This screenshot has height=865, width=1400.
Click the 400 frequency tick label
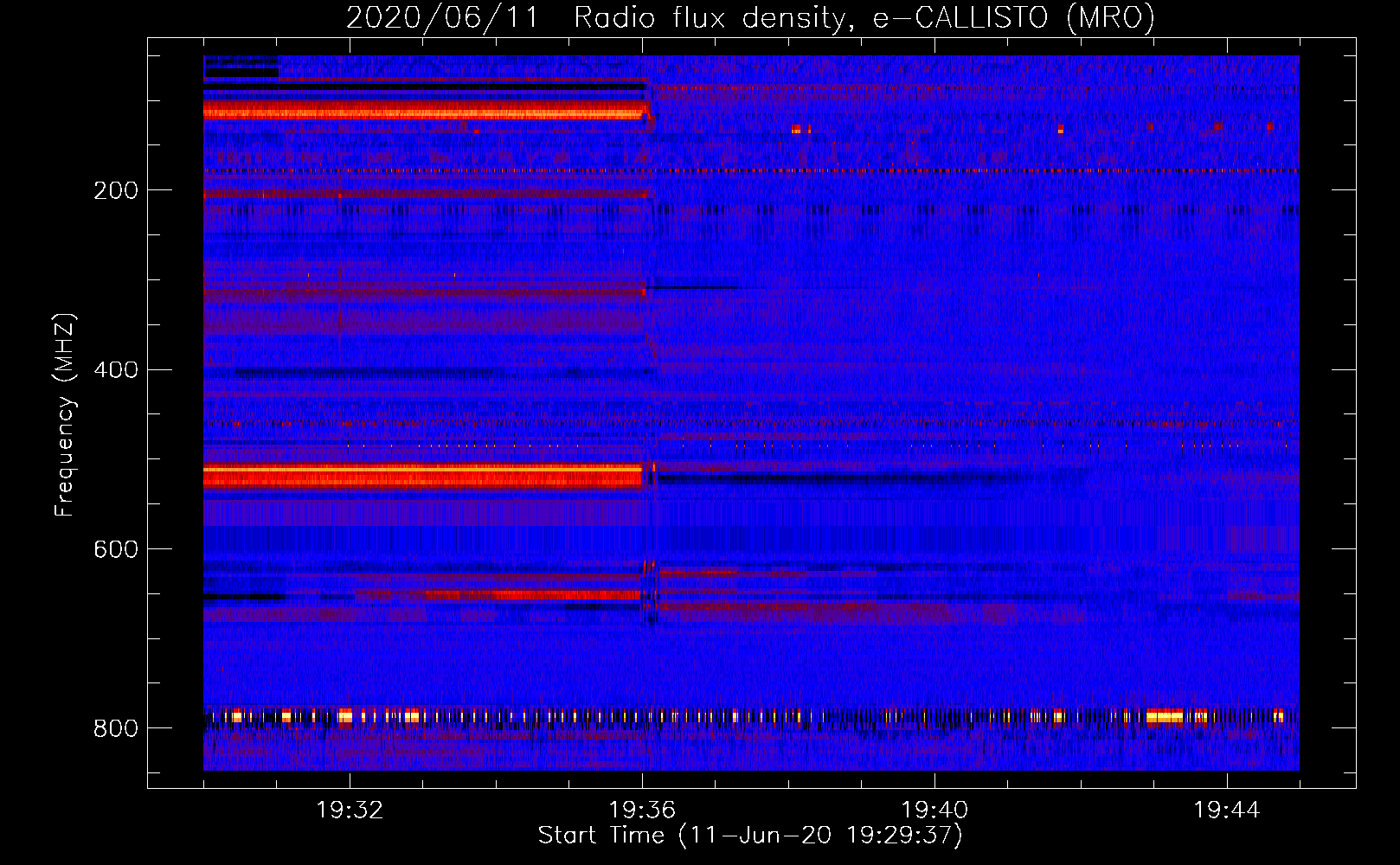point(116,370)
